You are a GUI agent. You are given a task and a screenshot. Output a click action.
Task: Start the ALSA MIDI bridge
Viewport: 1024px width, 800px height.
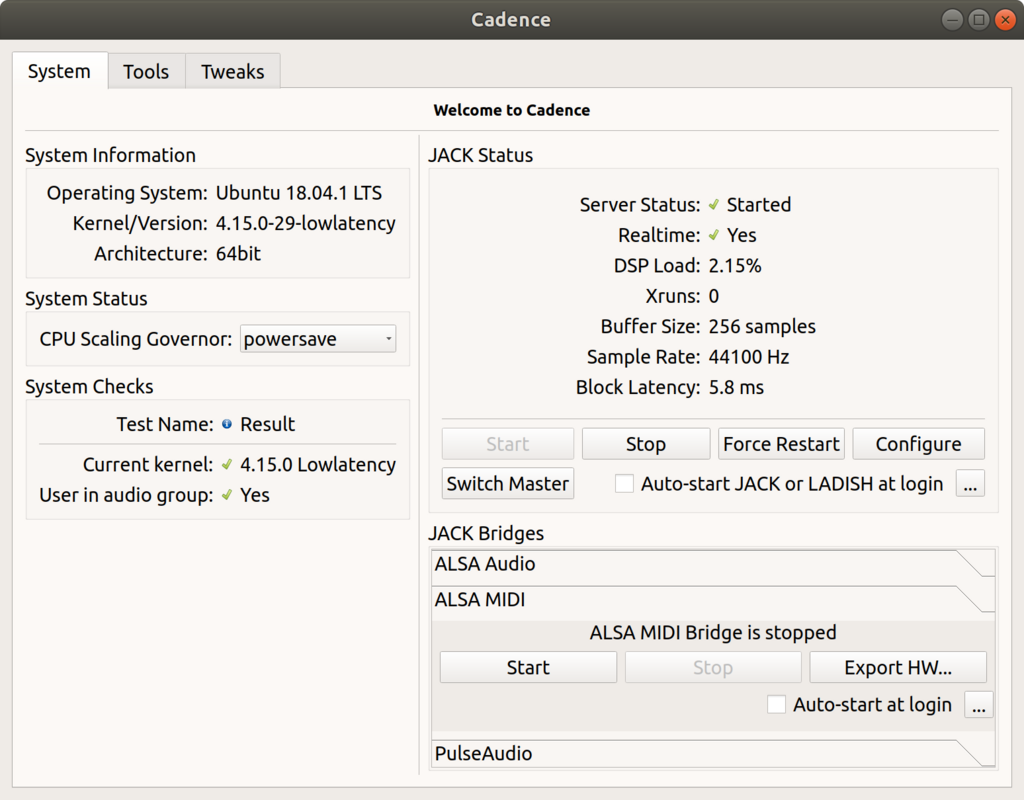(528, 668)
